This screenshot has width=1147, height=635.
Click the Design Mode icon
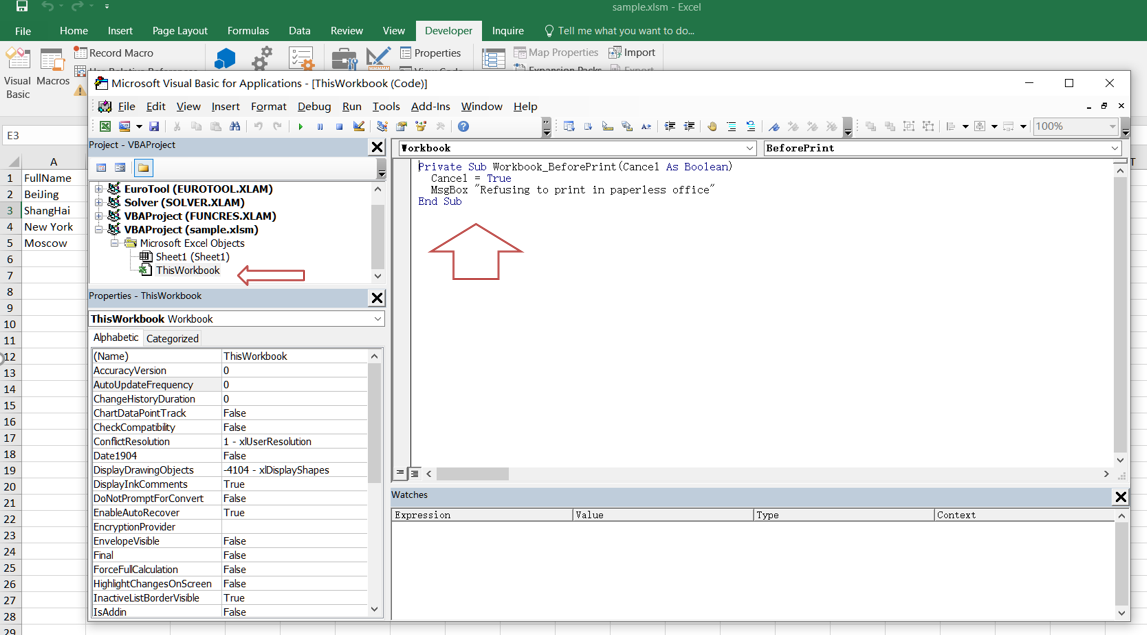tap(359, 127)
